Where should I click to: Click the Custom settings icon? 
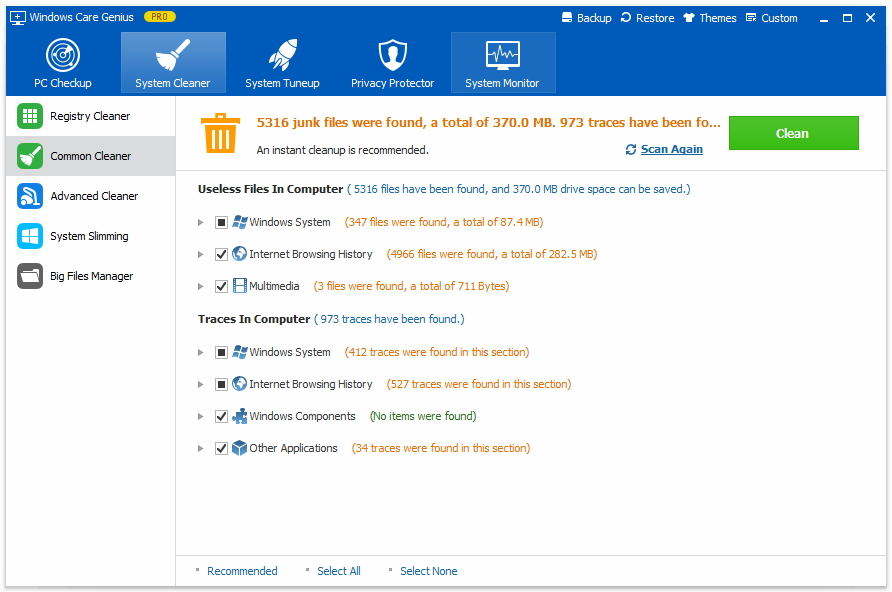coord(751,18)
